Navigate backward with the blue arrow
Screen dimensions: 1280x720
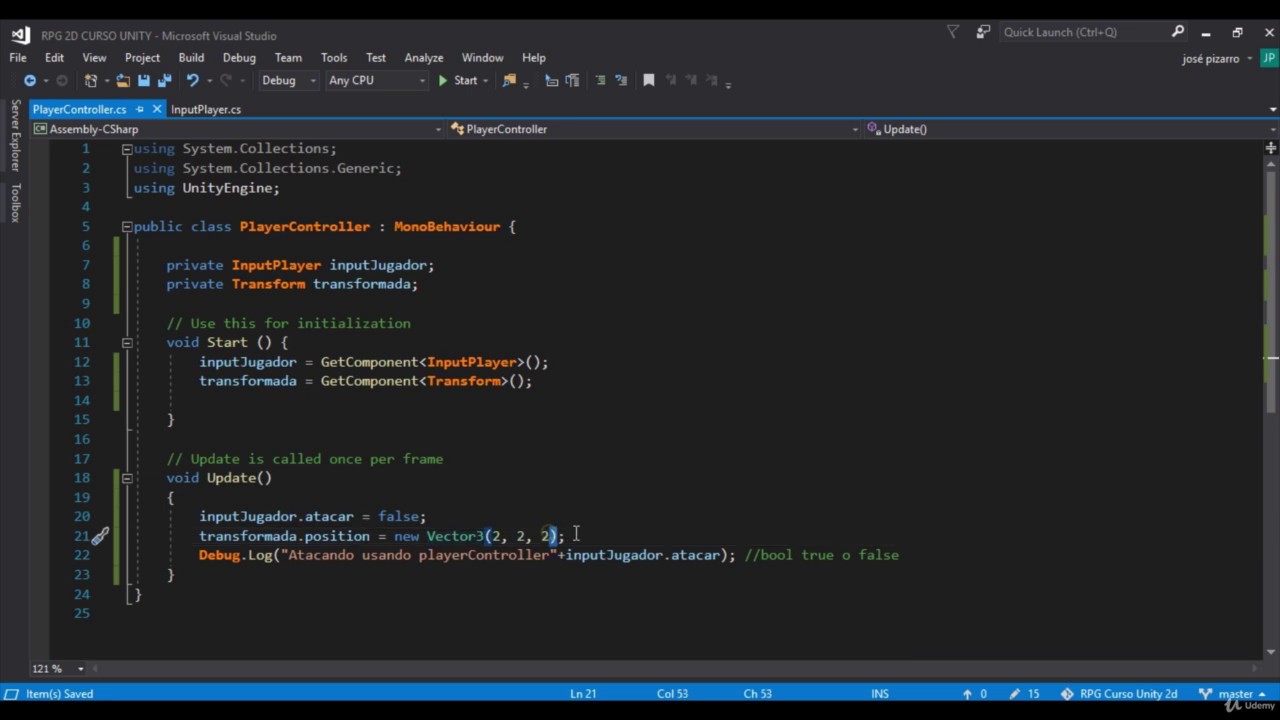[29, 81]
